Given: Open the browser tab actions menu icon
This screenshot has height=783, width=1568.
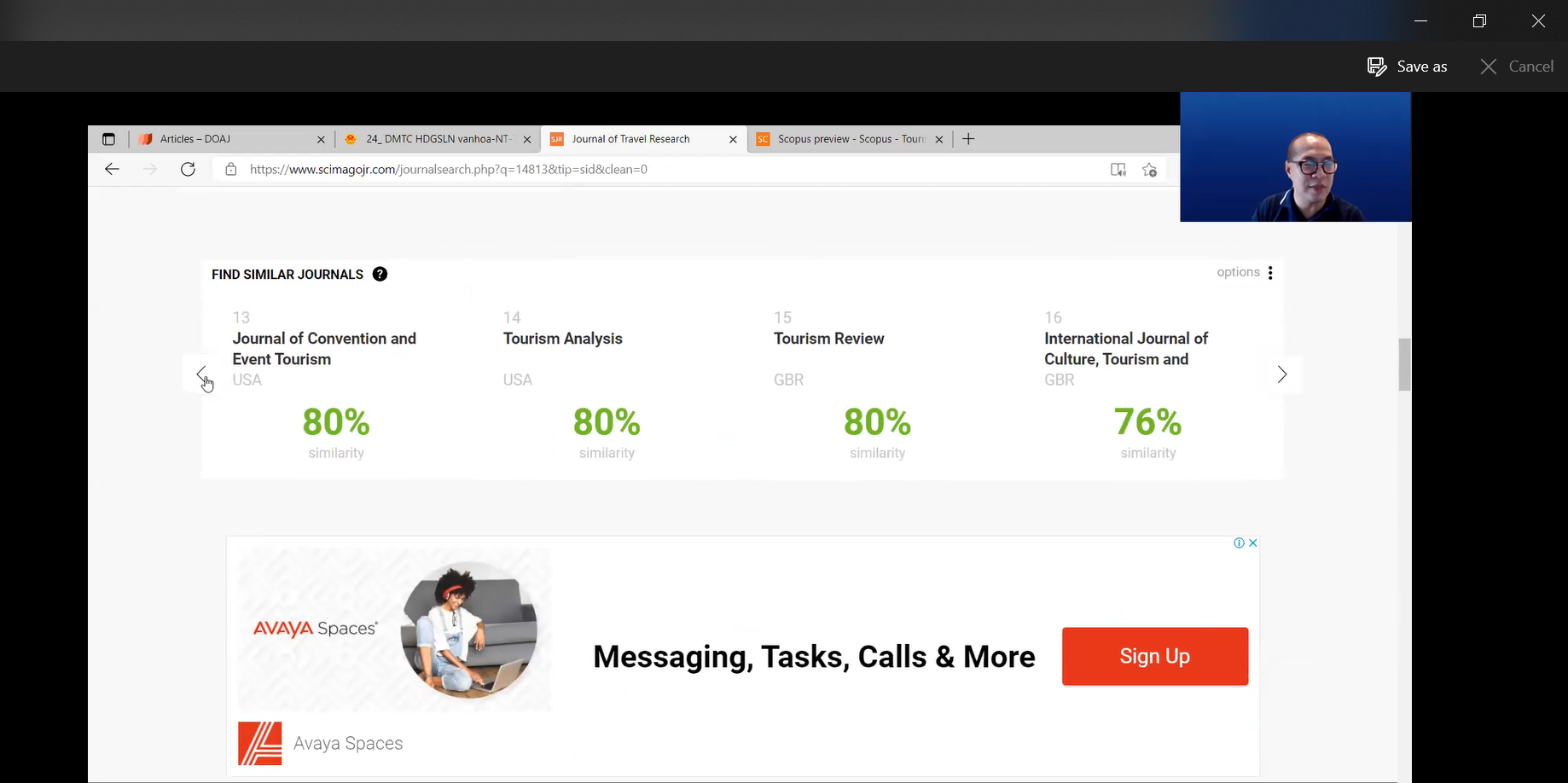Looking at the screenshot, I should click(108, 139).
